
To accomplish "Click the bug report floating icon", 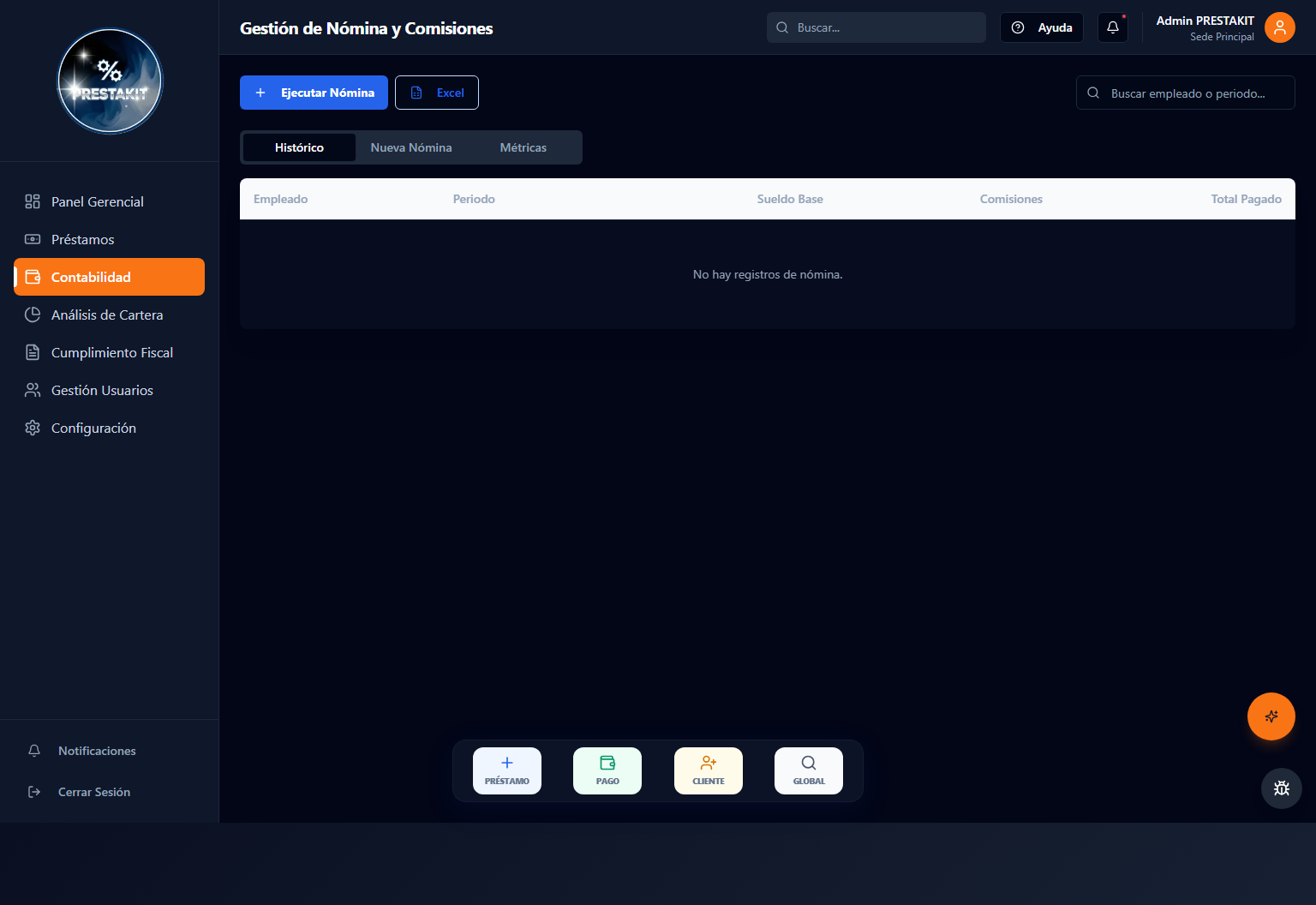I will point(1281,788).
